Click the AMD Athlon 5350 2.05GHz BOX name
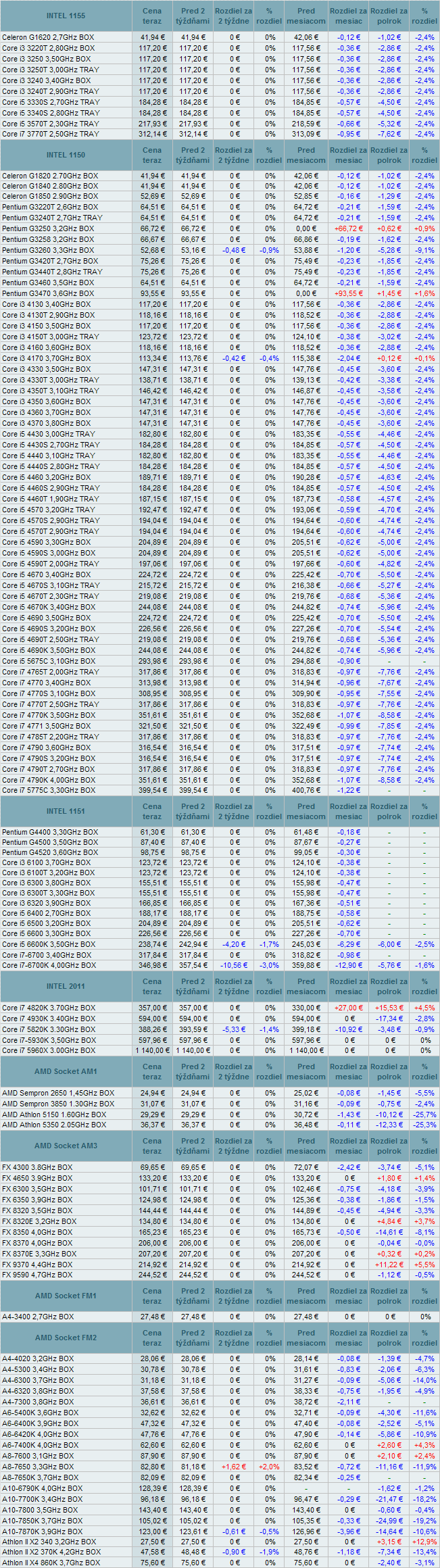This screenshot has height=1568, width=440. pyautogui.click(x=54, y=1125)
